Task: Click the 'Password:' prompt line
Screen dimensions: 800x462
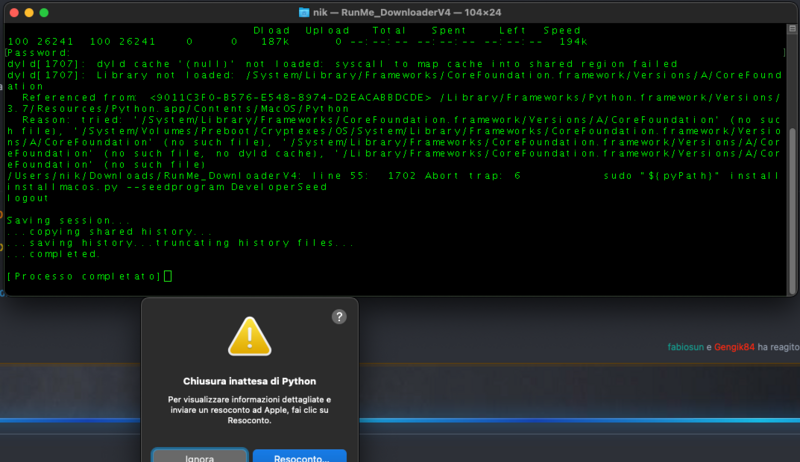Action: coord(38,53)
